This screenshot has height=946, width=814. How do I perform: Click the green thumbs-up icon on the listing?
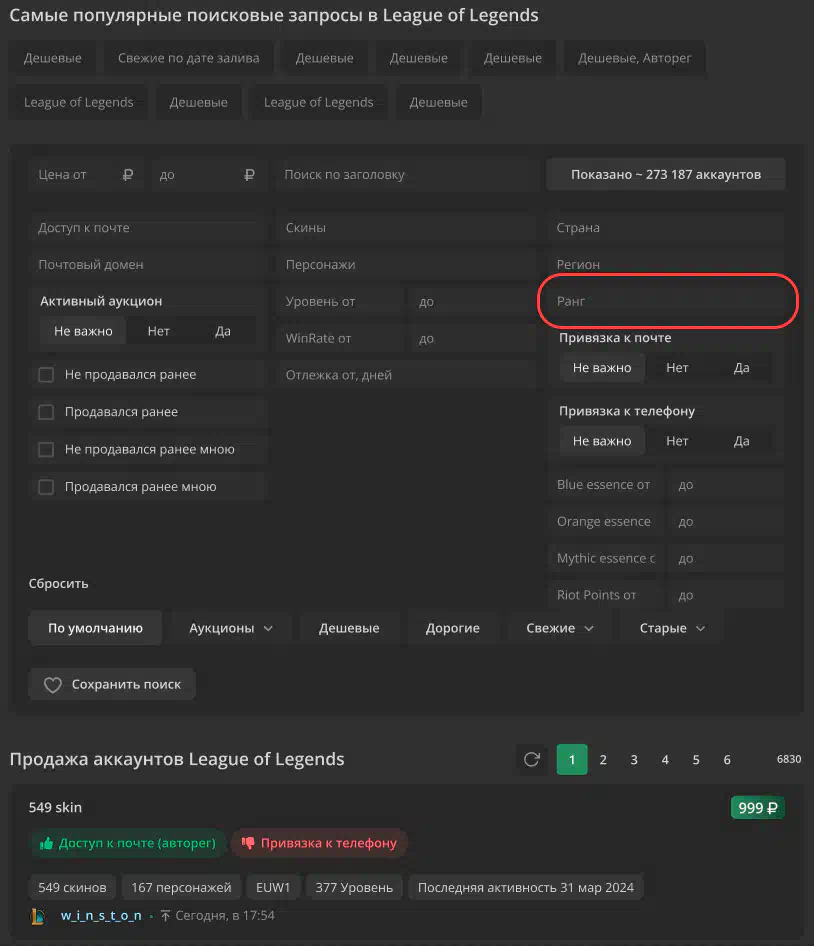(46, 843)
